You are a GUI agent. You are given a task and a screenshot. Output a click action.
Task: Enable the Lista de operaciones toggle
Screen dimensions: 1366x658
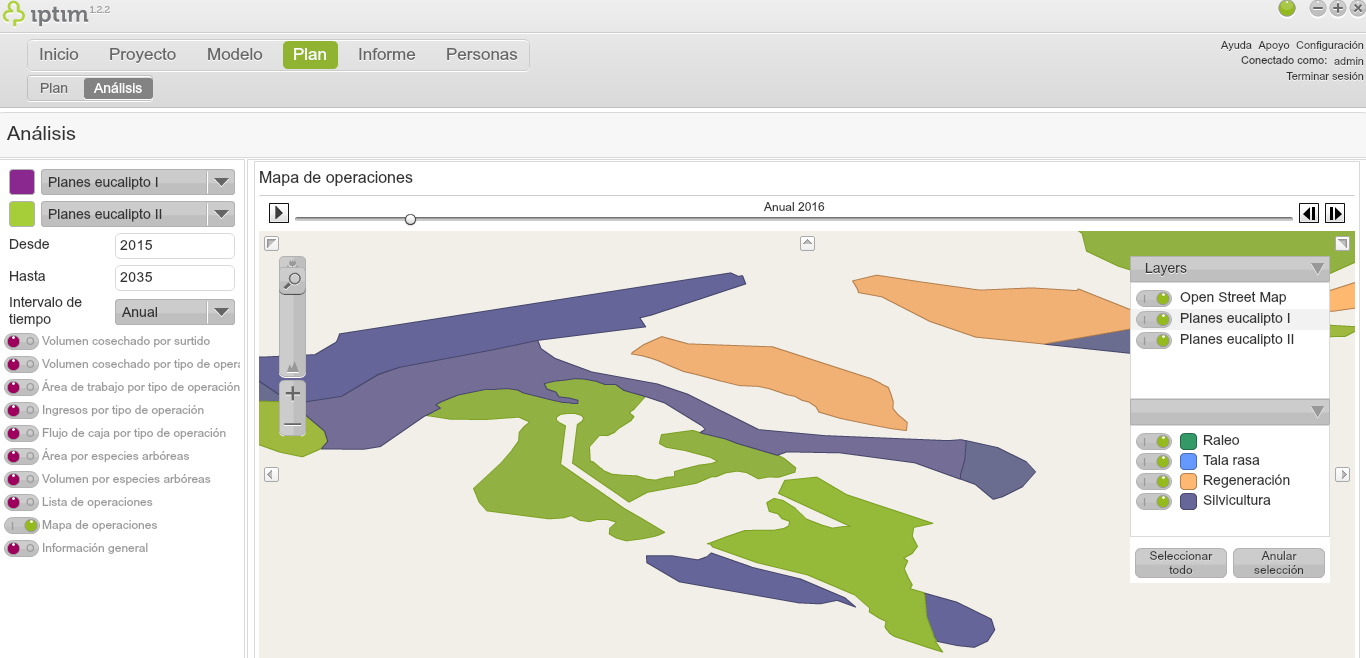[x=21, y=502]
